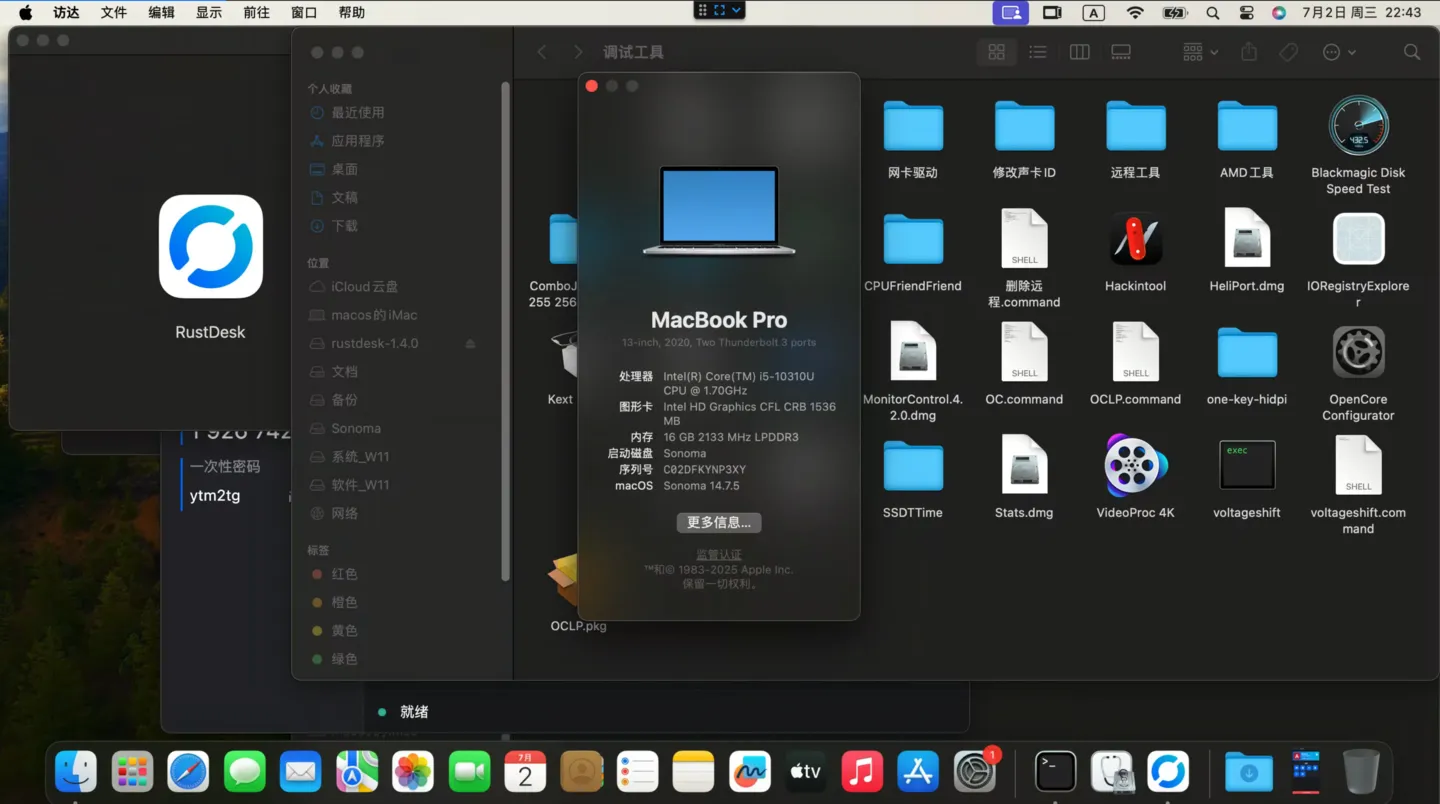The height and width of the screenshot is (804, 1440).
Task: Eject the rustdesk-1.4.0 volume
Action: 470,344
